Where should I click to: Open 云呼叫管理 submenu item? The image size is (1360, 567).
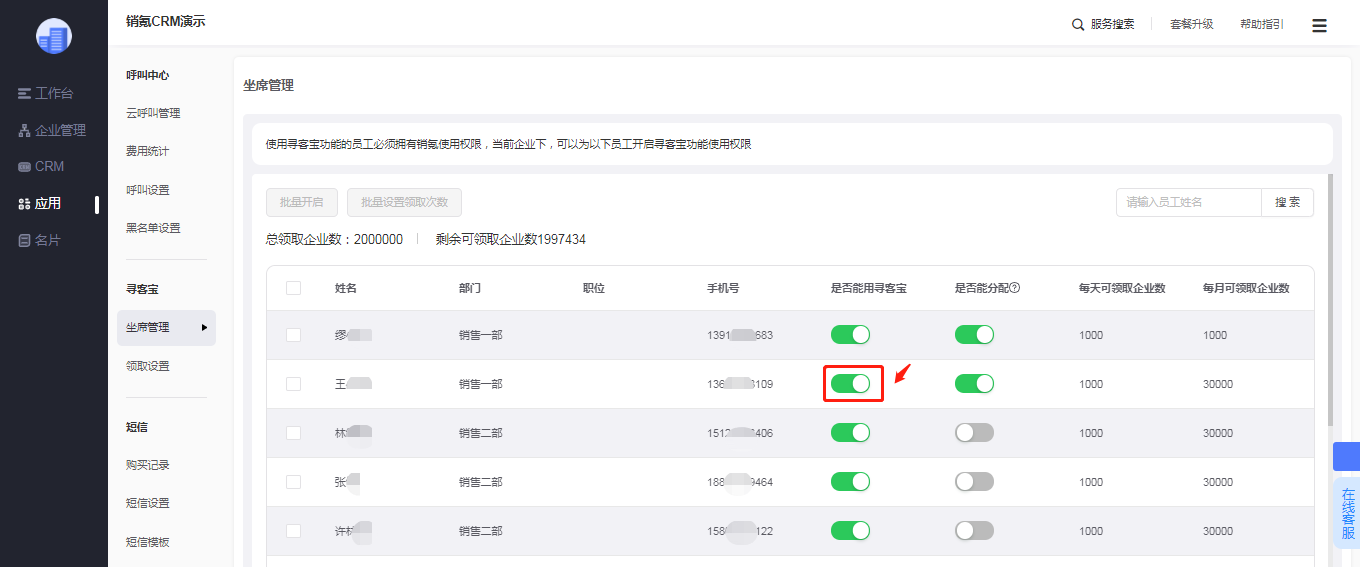[153, 113]
